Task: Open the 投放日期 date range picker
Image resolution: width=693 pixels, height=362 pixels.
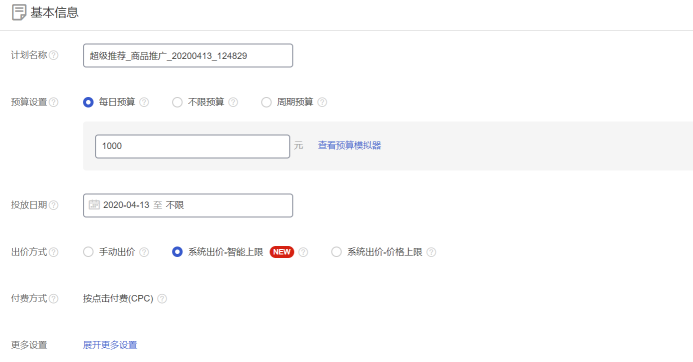Action: point(188,205)
